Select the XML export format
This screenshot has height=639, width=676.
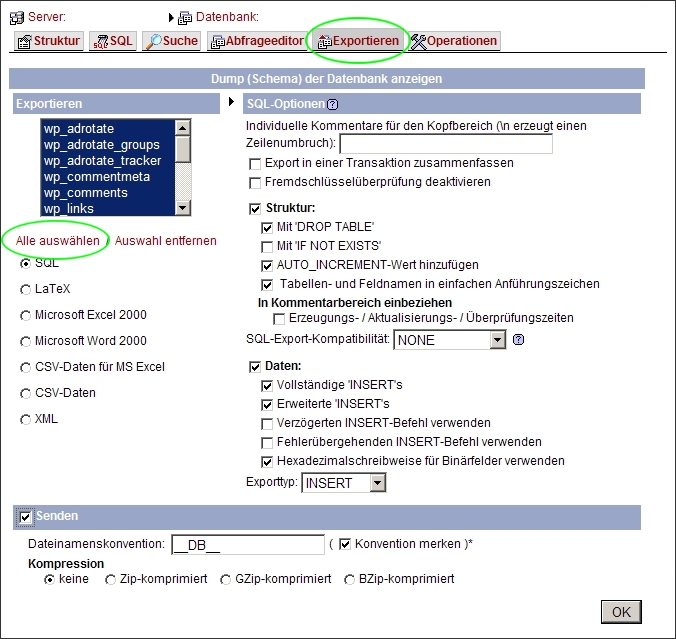[x=26, y=419]
